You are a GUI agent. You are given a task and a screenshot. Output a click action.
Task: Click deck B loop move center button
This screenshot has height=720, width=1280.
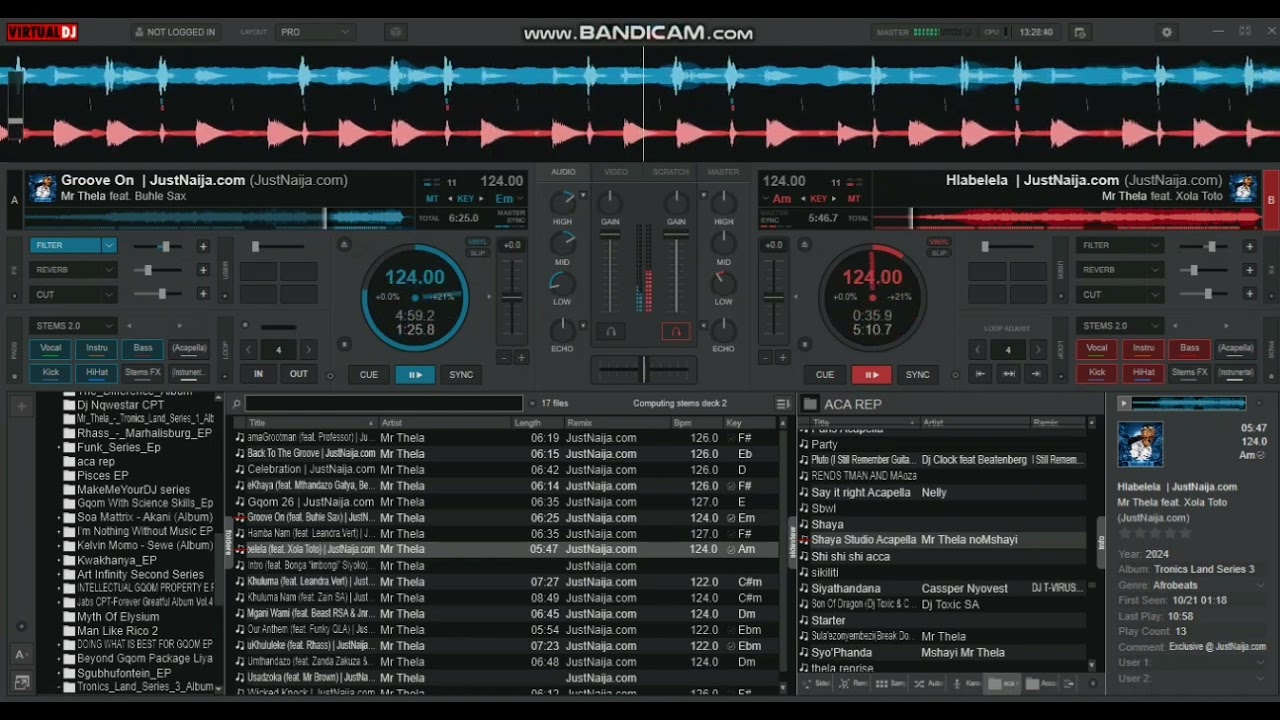click(1009, 374)
